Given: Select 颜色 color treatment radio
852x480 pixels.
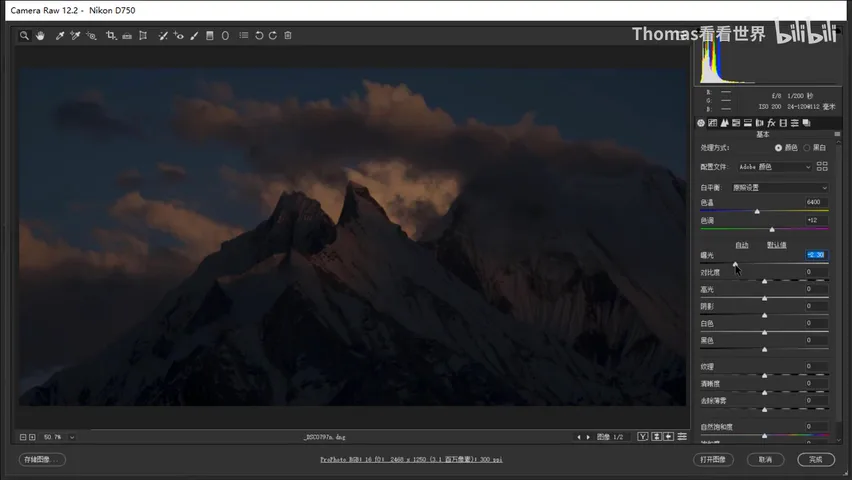Looking at the screenshot, I should 779,148.
